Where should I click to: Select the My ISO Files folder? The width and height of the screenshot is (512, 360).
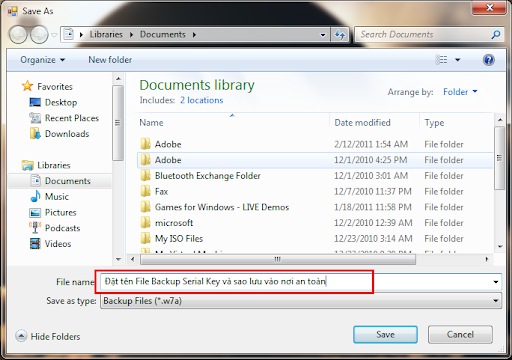[x=315, y=238]
